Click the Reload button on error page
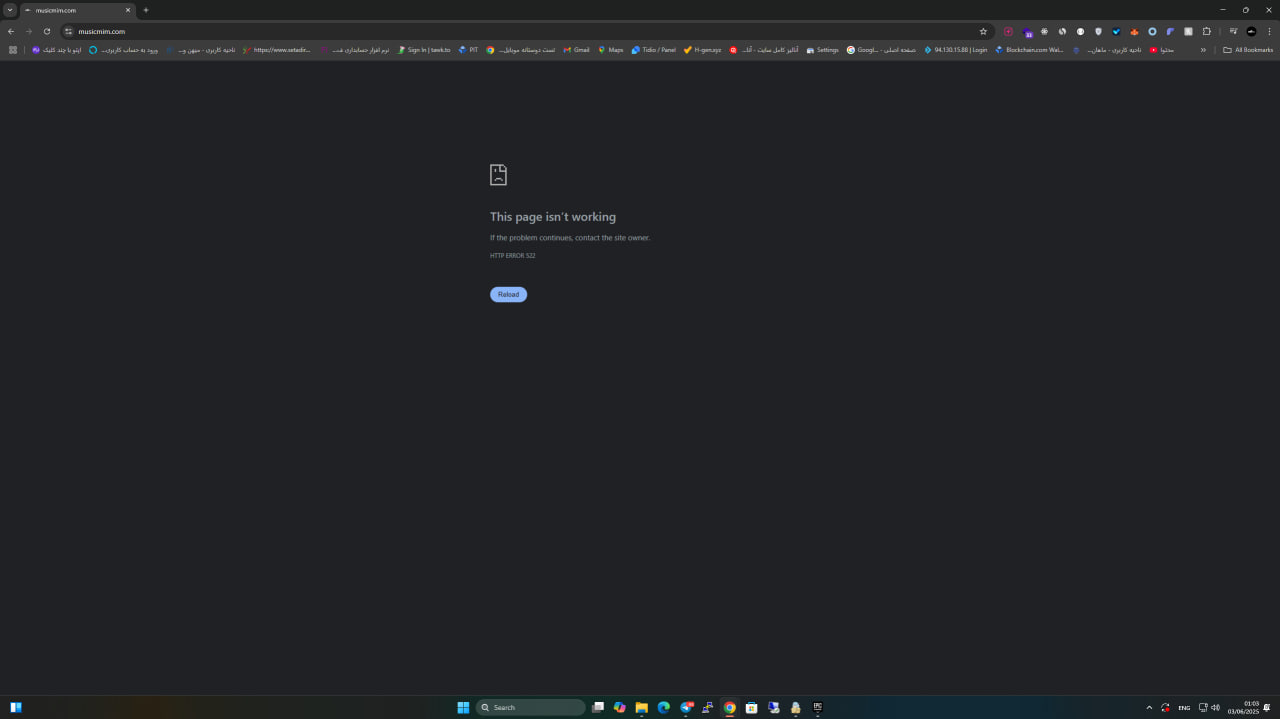1280x719 pixels. click(508, 294)
